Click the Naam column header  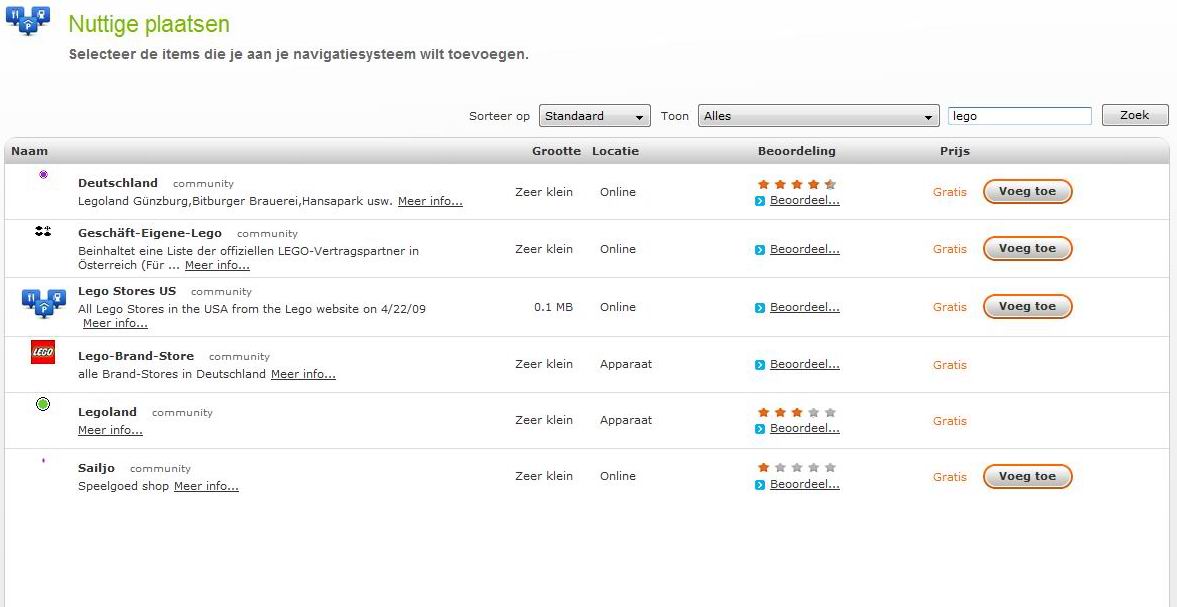tap(29, 151)
